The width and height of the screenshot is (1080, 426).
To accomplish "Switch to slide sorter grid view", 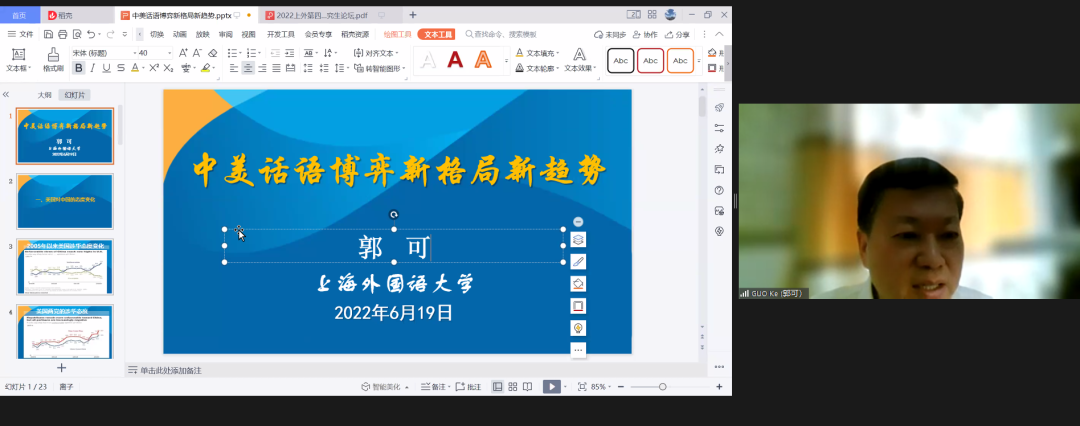I will (x=512, y=386).
